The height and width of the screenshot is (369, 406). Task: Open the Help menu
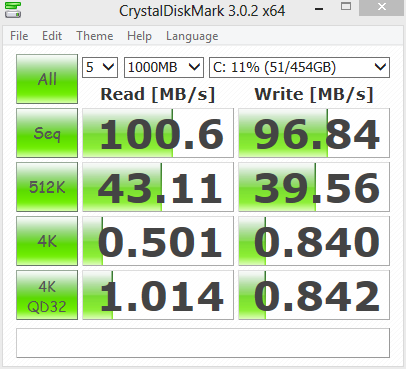[x=139, y=36]
